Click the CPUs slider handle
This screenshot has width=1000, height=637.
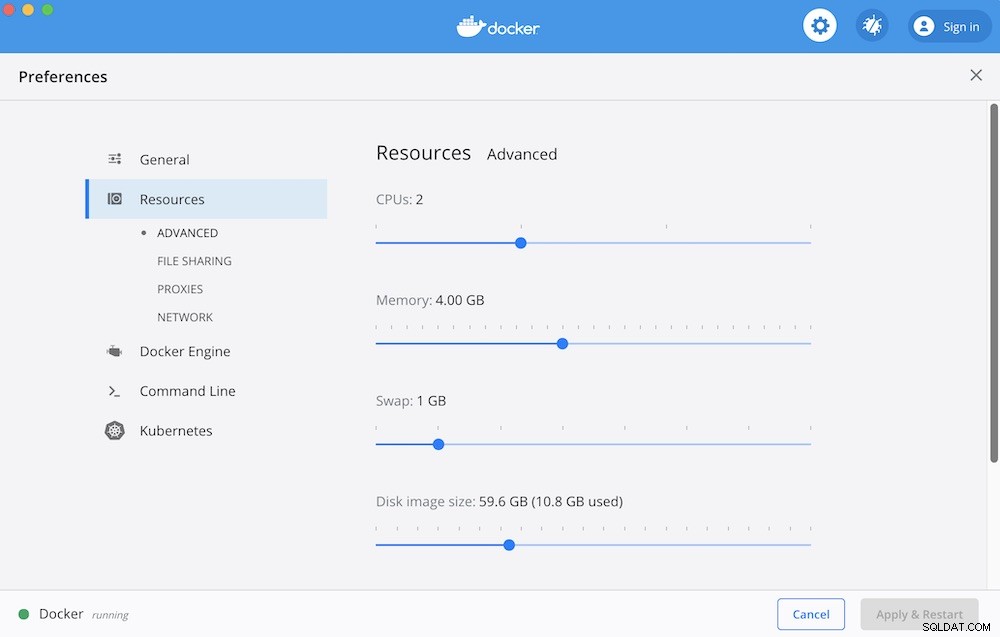[x=520, y=243]
